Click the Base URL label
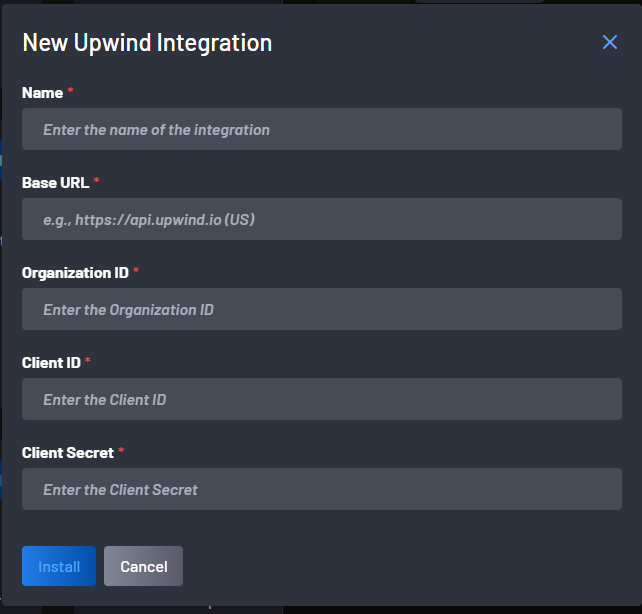The image size is (642, 614). (55, 183)
